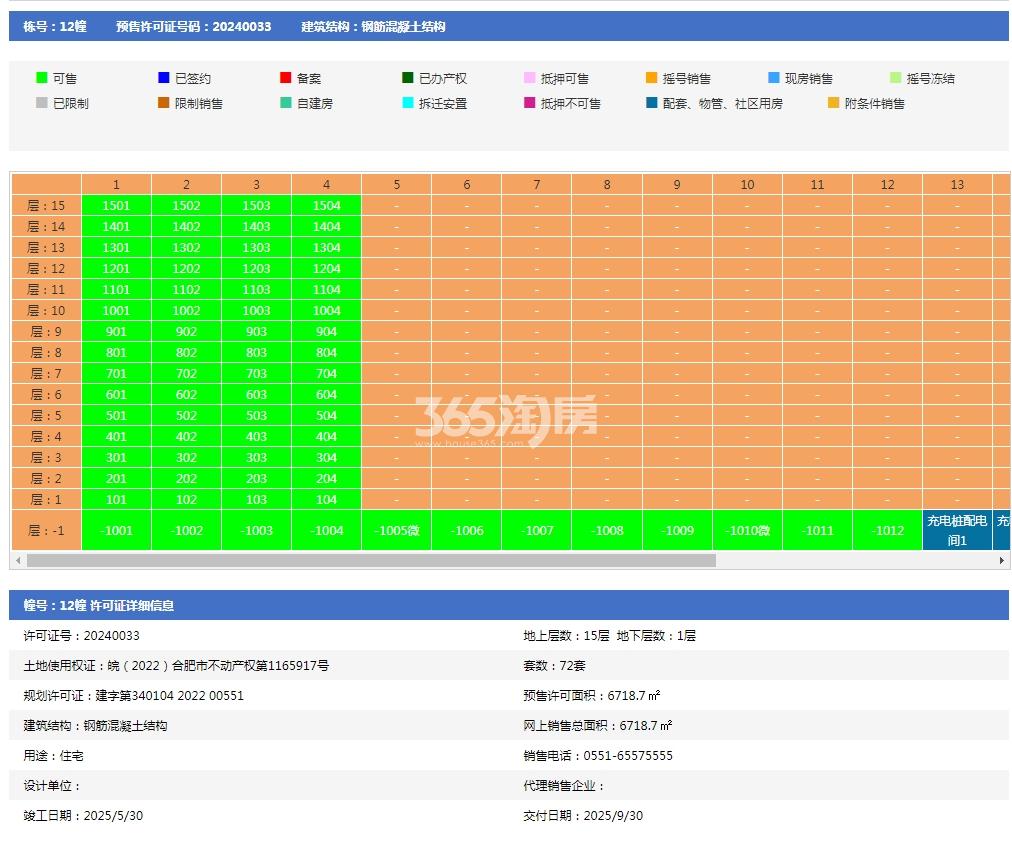This screenshot has width=1012, height=845.
Task: Click the 销售电话：0551-65575555 text
Action: pyautogui.click(x=598, y=756)
